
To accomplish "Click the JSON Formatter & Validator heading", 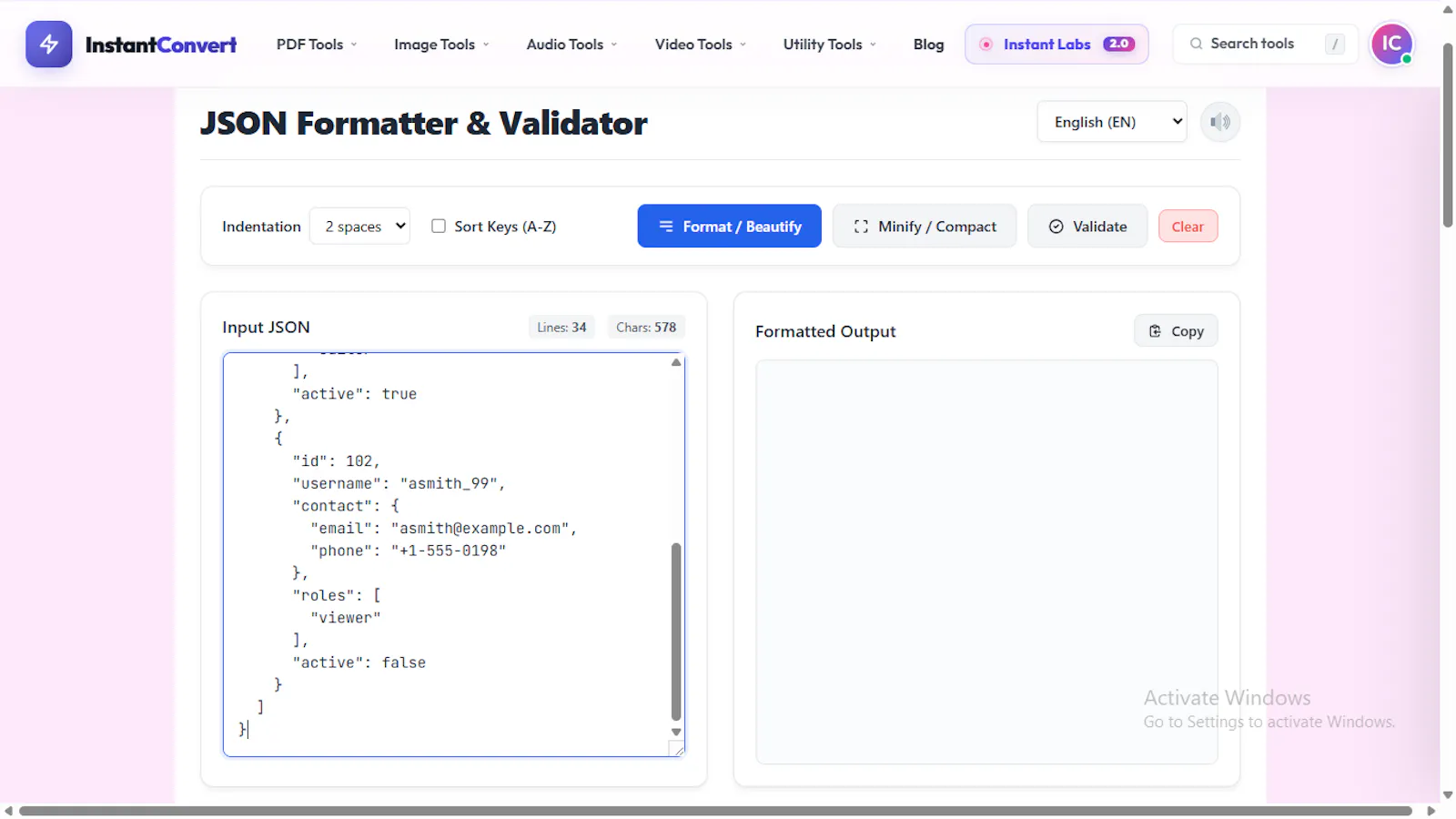I will coord(423,123).
